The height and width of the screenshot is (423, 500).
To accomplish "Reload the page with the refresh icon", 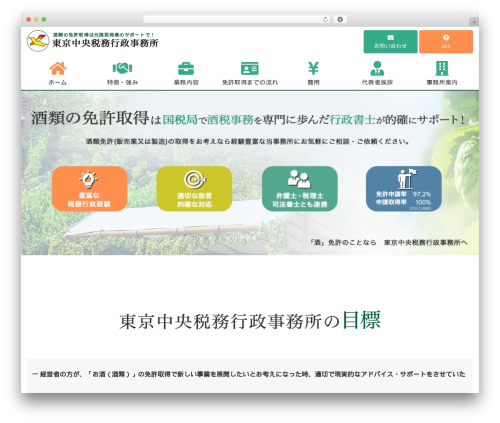I will pos(325,19).
